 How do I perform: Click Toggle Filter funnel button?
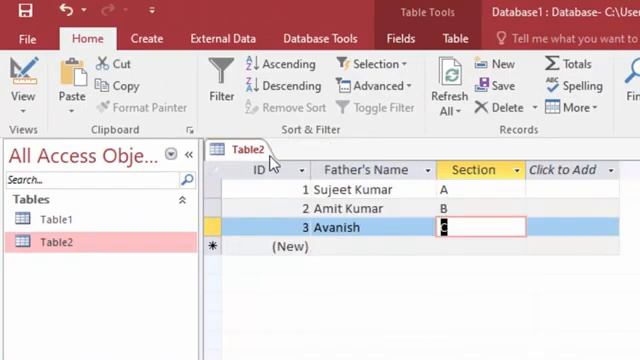[375, 108]
